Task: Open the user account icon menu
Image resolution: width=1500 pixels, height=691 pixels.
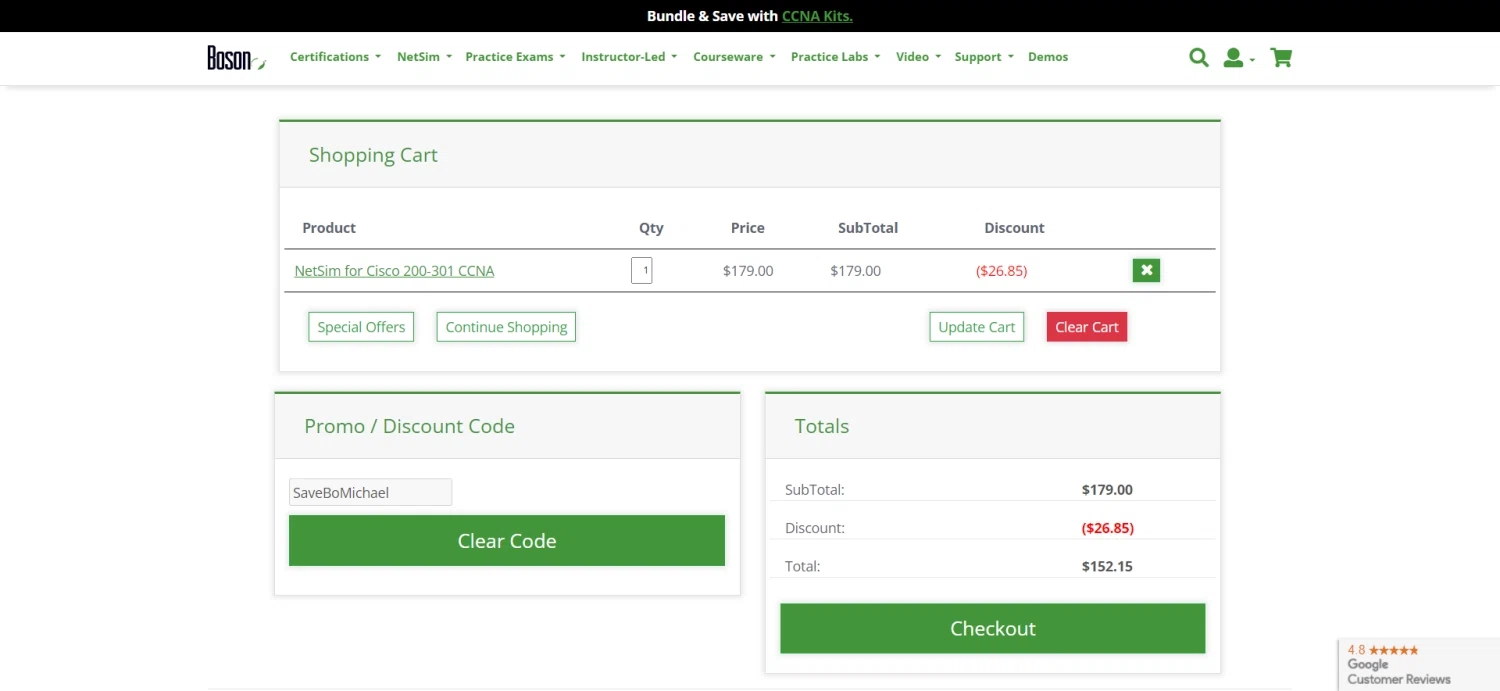Action: coord(1236,58)
